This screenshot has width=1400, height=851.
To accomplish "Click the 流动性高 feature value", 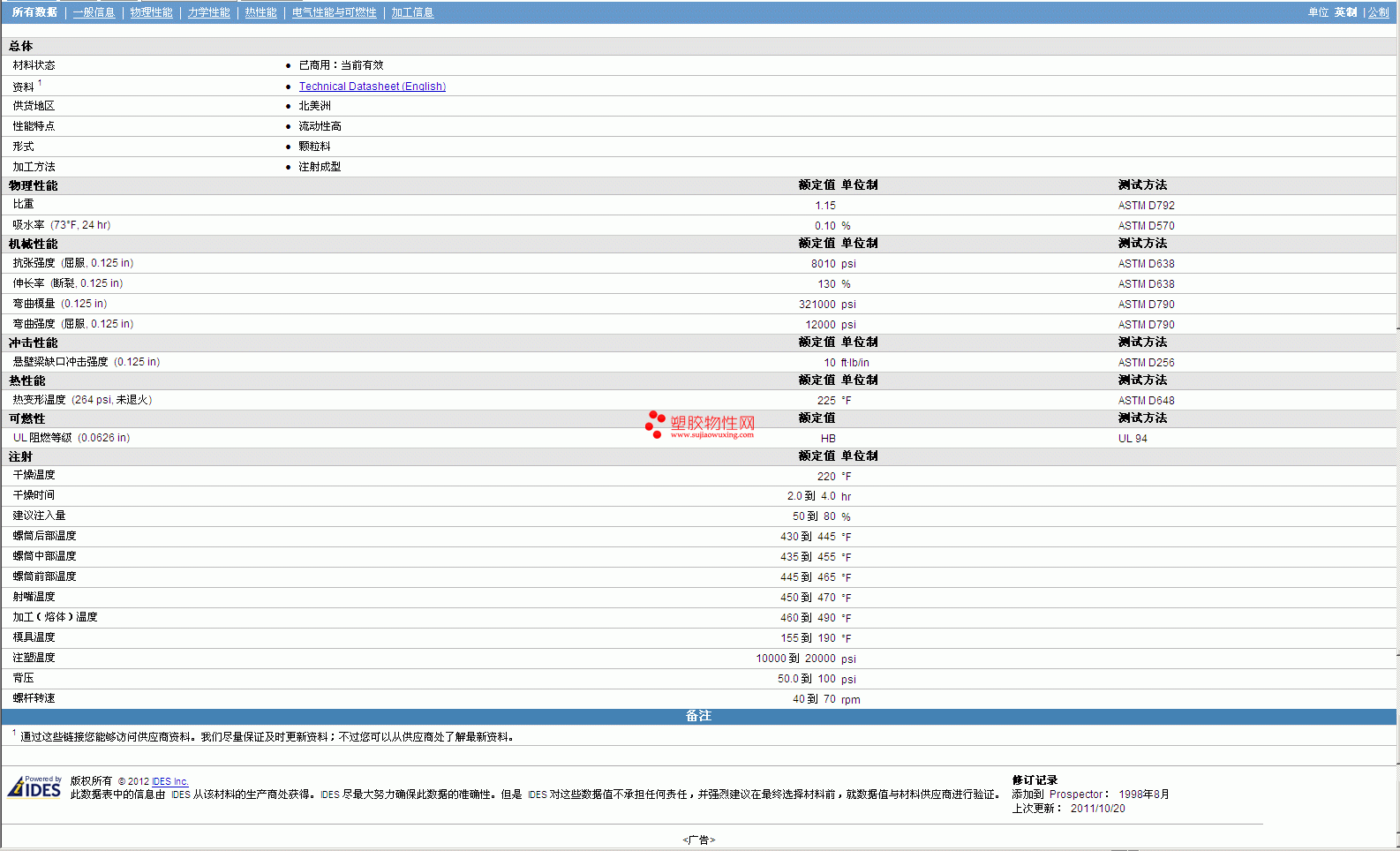I will [320, 126].
